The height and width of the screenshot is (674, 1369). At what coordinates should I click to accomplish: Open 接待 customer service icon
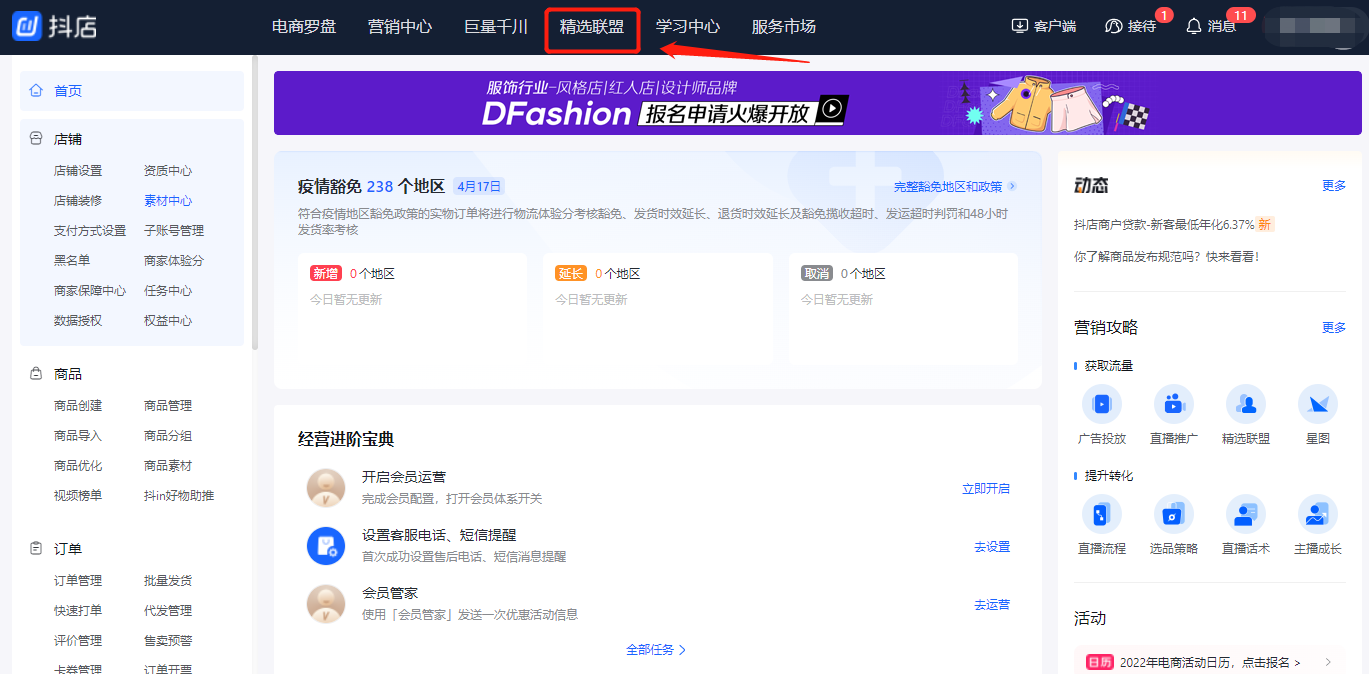(1114, 26)
